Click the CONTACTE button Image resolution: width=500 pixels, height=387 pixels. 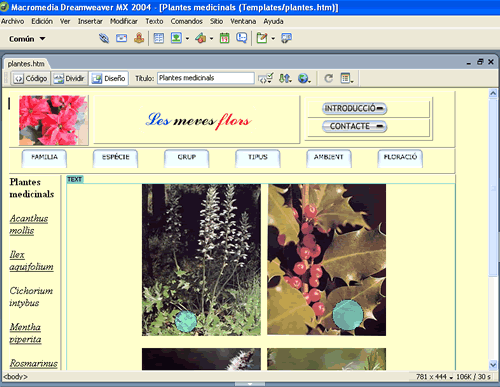click(354, 127)
